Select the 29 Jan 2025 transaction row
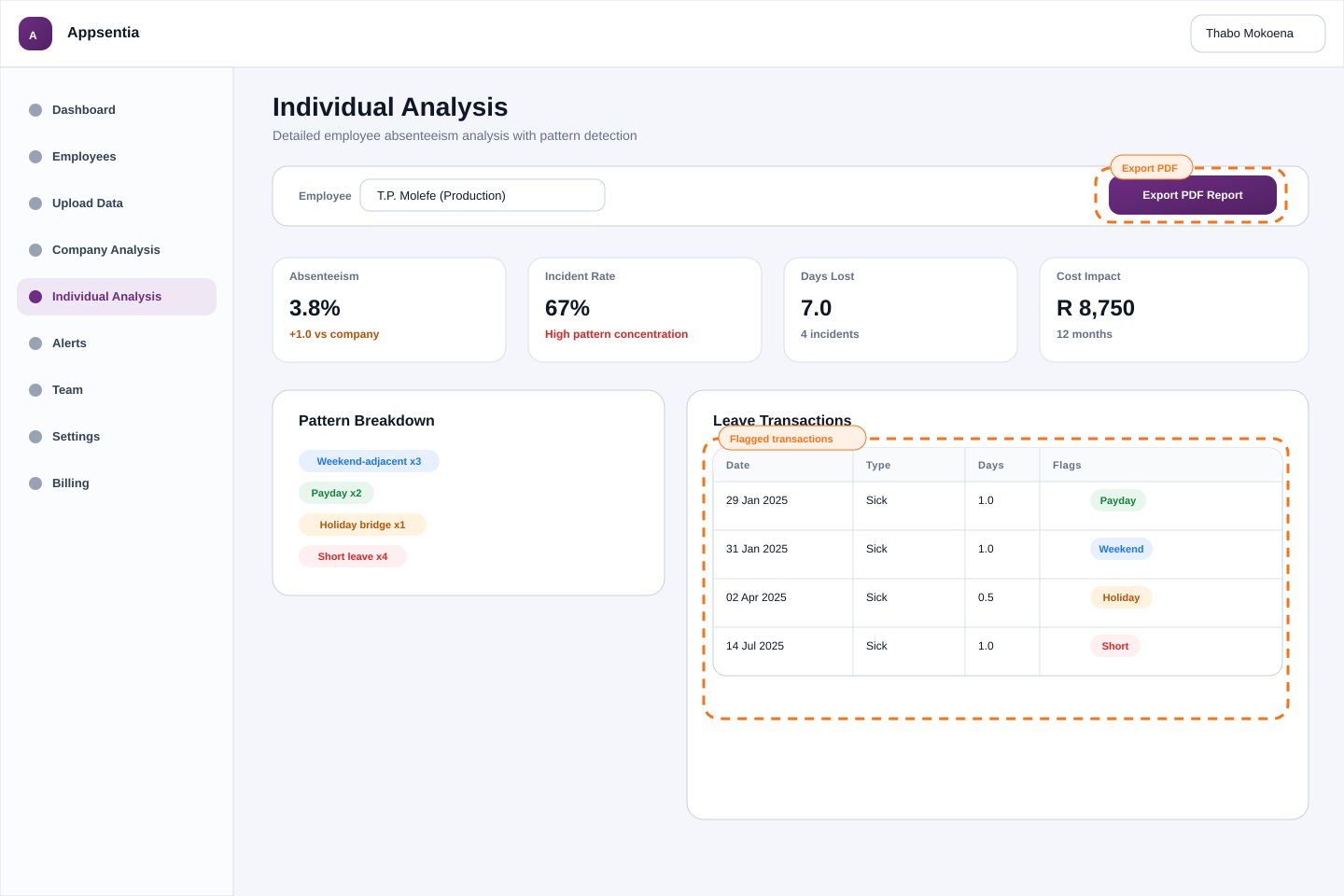The width and height of the screenshot is (1344, 896). pos(998,506)
